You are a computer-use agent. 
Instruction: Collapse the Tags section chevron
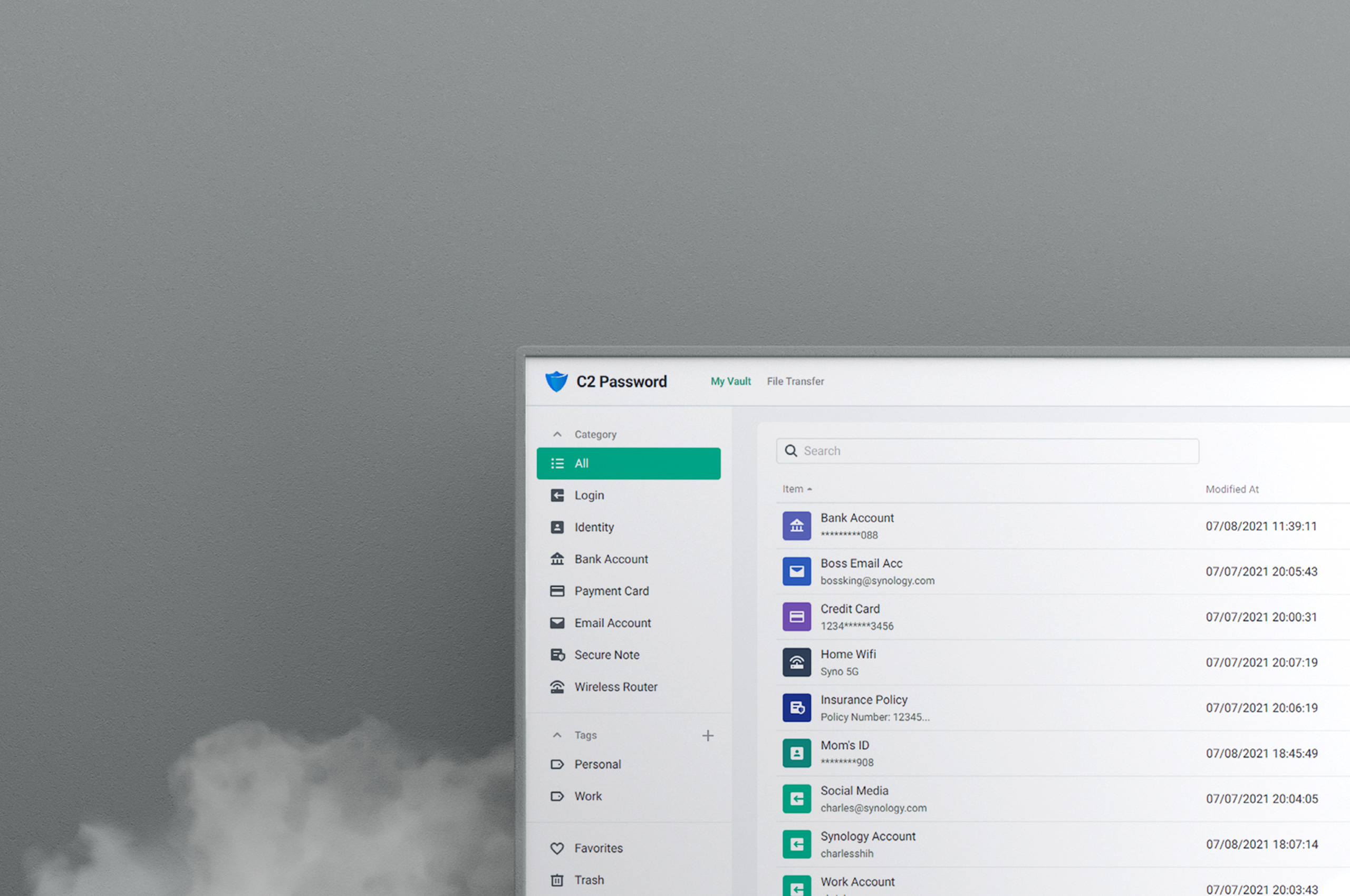[x=557, y=735]
